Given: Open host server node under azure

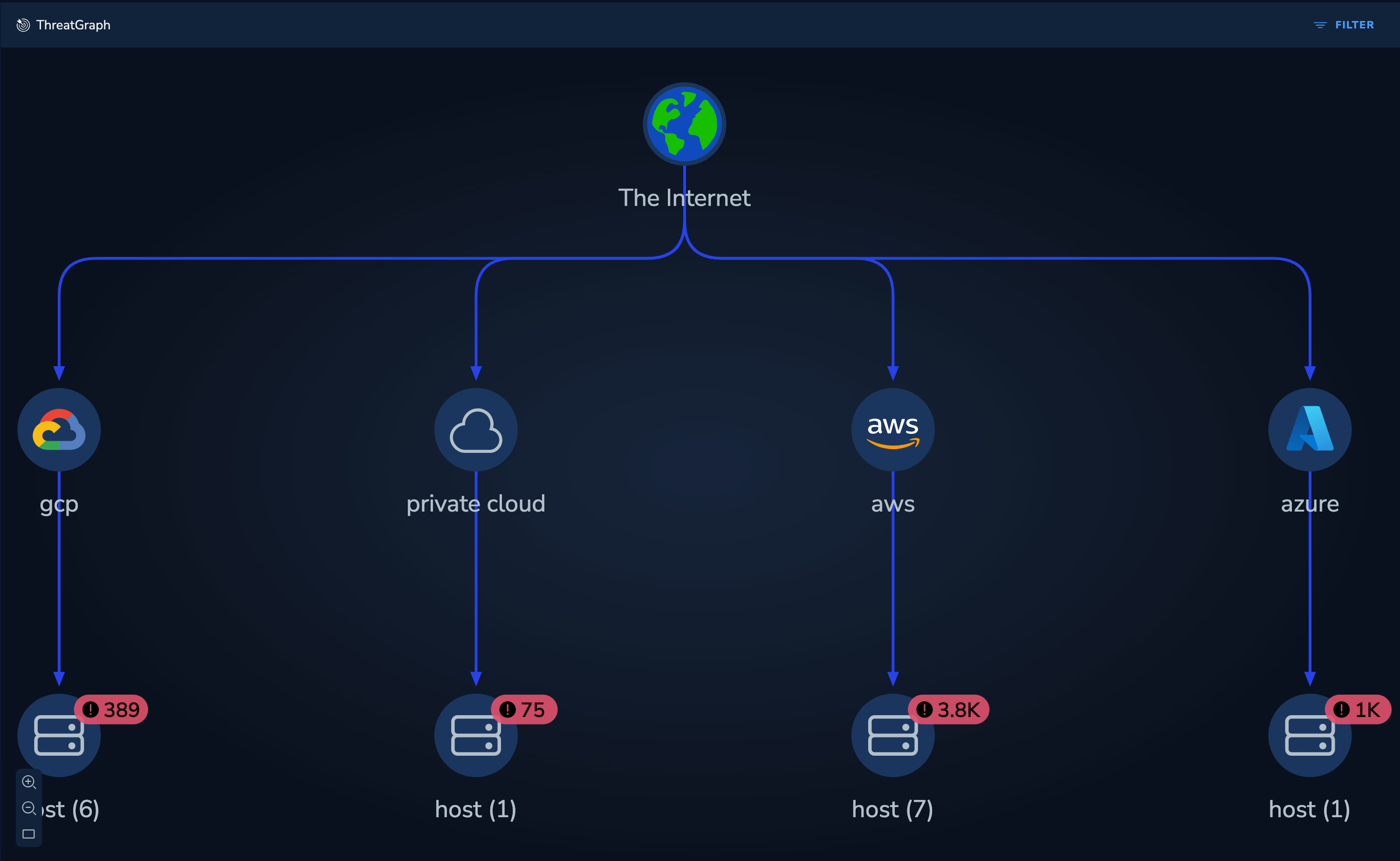Looking at the screenshot, I should pyautogui.click(x=1310, y=735).
